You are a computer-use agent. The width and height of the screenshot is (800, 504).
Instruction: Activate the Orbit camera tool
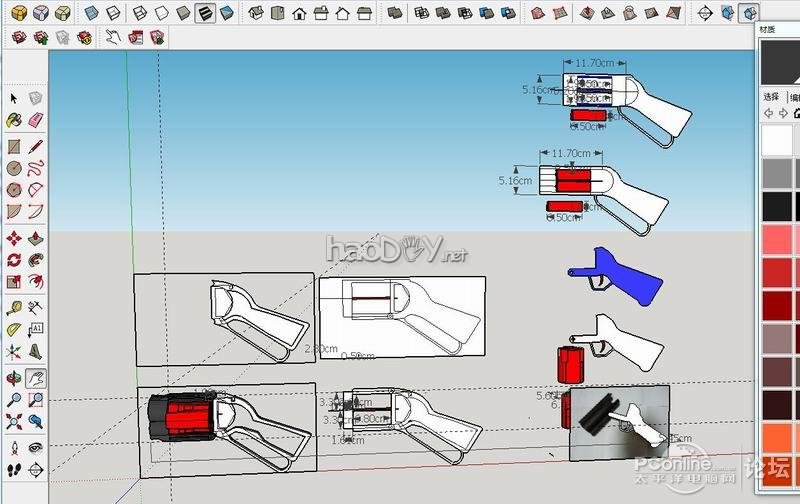click(14, 378)
